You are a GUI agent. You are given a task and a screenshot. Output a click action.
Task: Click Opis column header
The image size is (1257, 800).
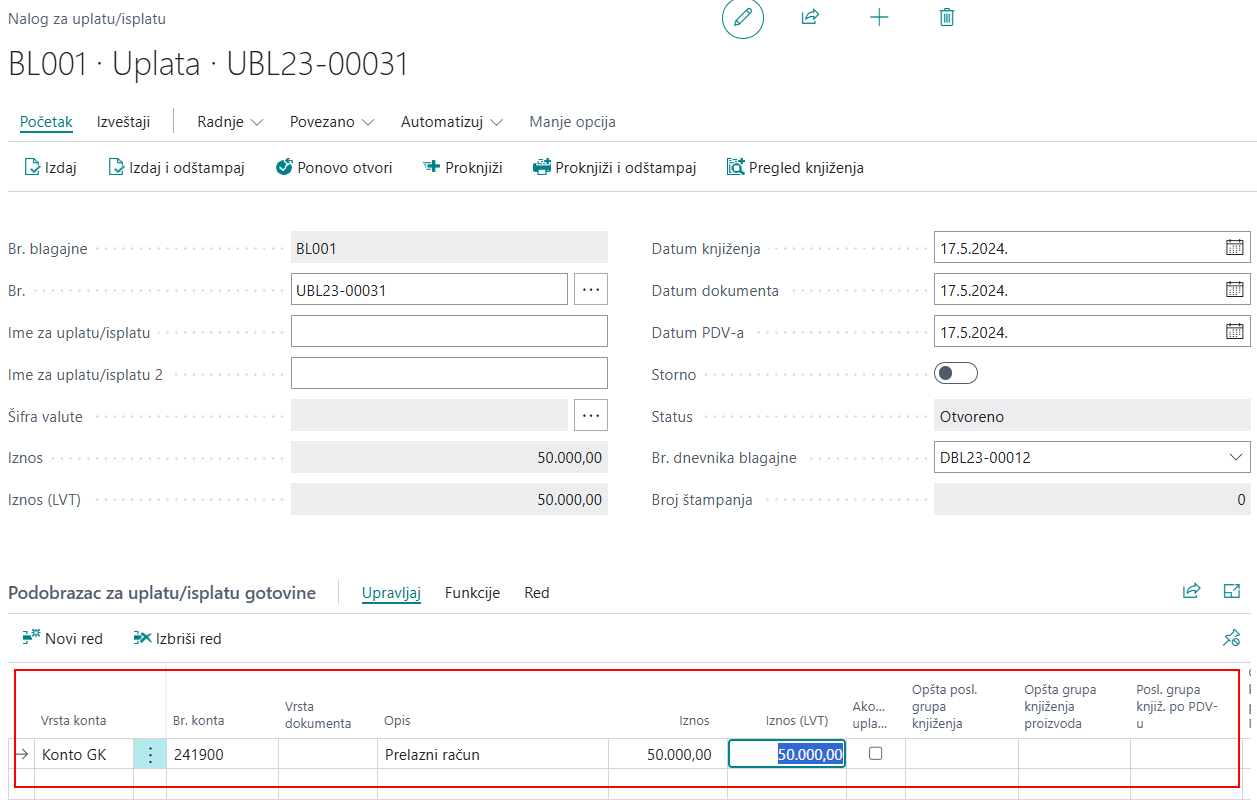click(x=397, y=721)
